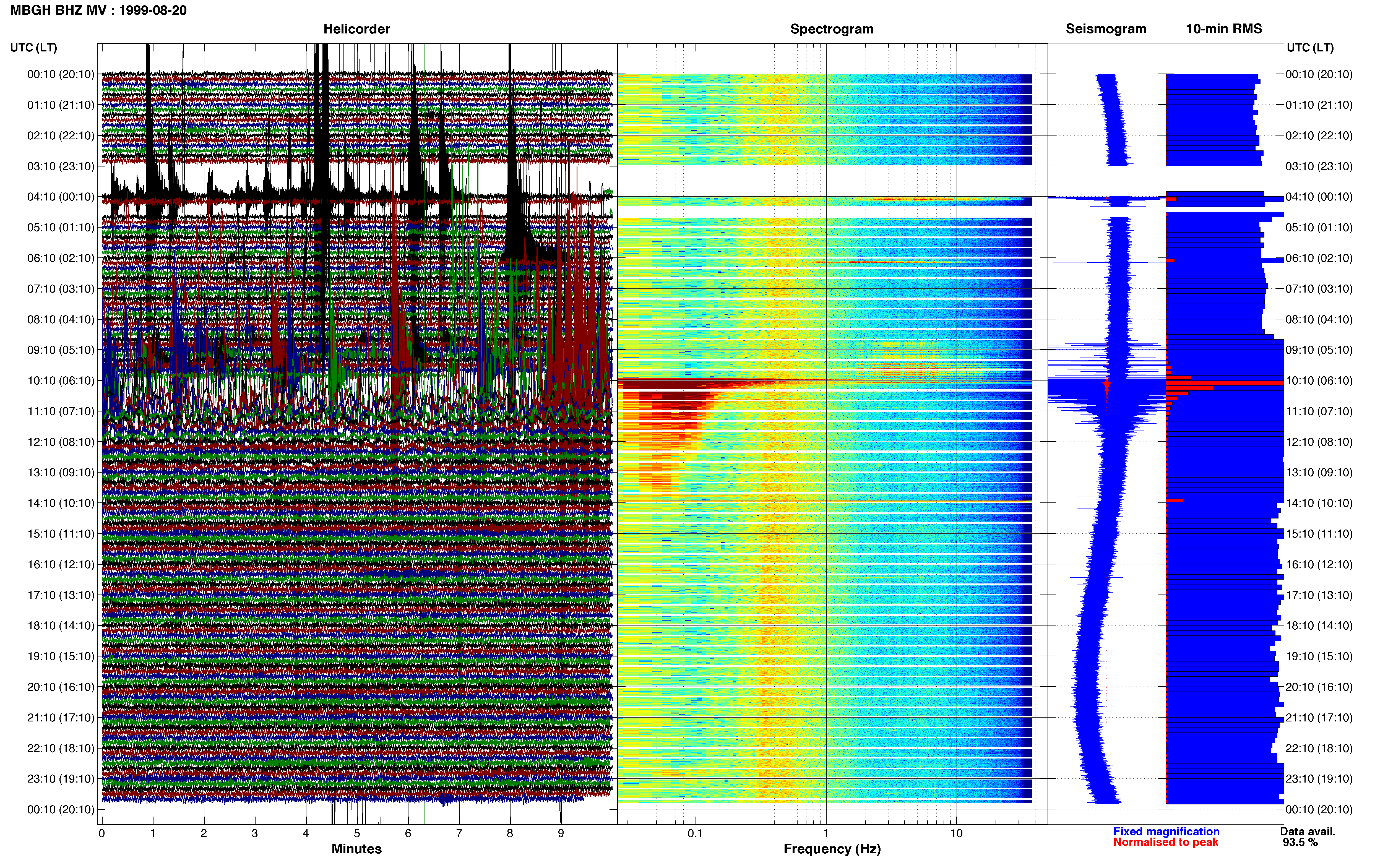
Task: Click left time label '23:10 (19:10)'
Action: [x=61, y=779]
